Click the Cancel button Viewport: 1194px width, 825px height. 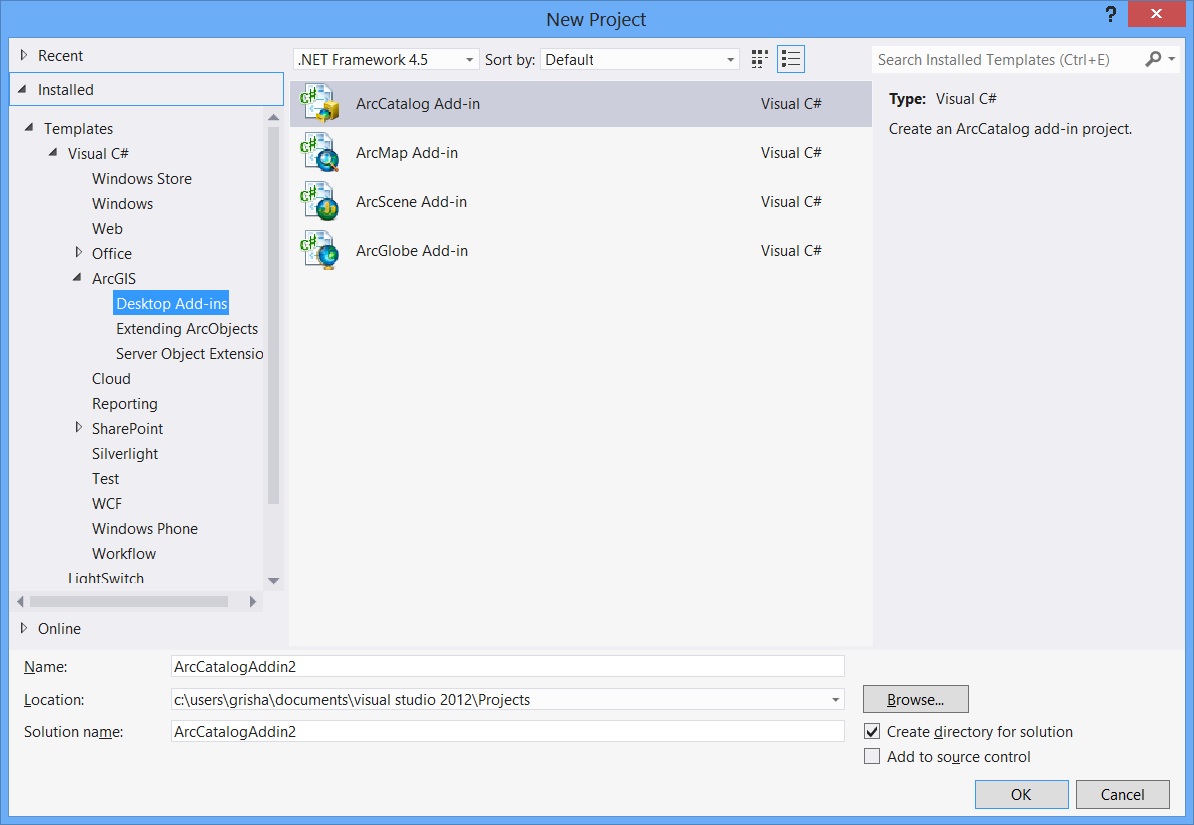pos(1122,795)
